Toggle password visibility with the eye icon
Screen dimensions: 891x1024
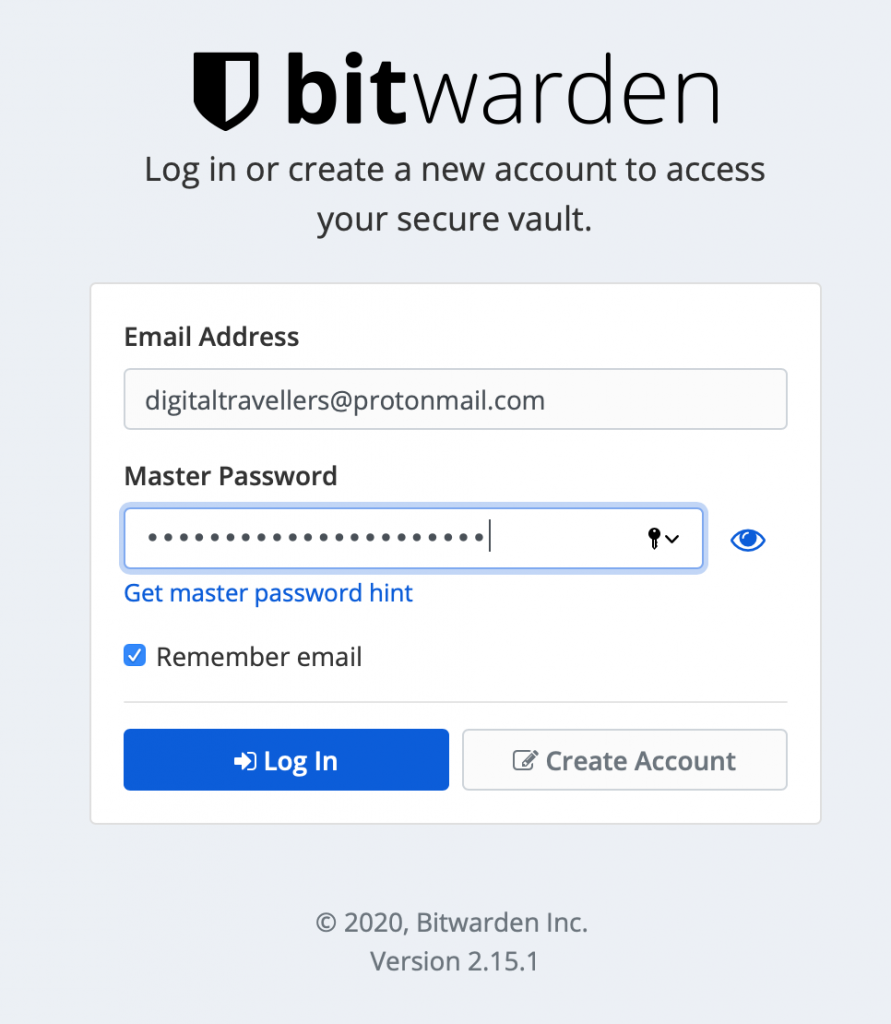(x=747, y=540)
